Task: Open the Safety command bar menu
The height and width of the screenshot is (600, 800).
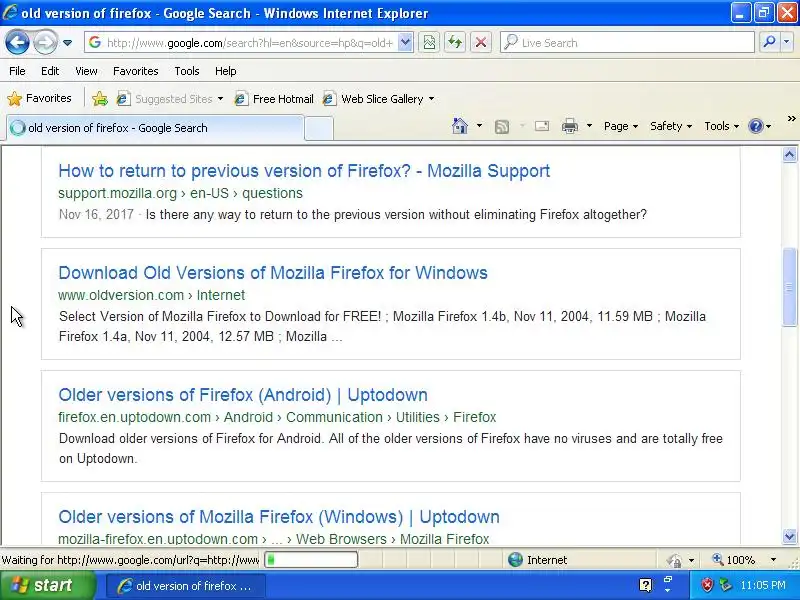Action: click(670, 126)
